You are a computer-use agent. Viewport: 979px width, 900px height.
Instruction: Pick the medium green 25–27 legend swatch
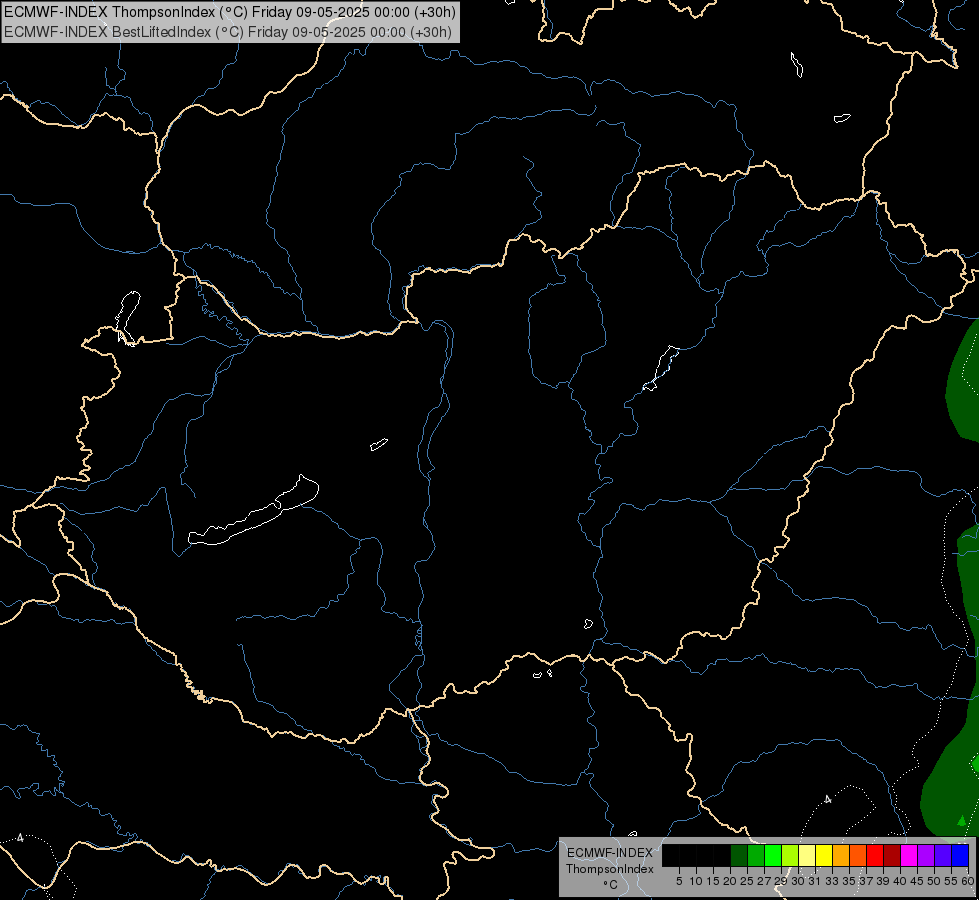755,856
